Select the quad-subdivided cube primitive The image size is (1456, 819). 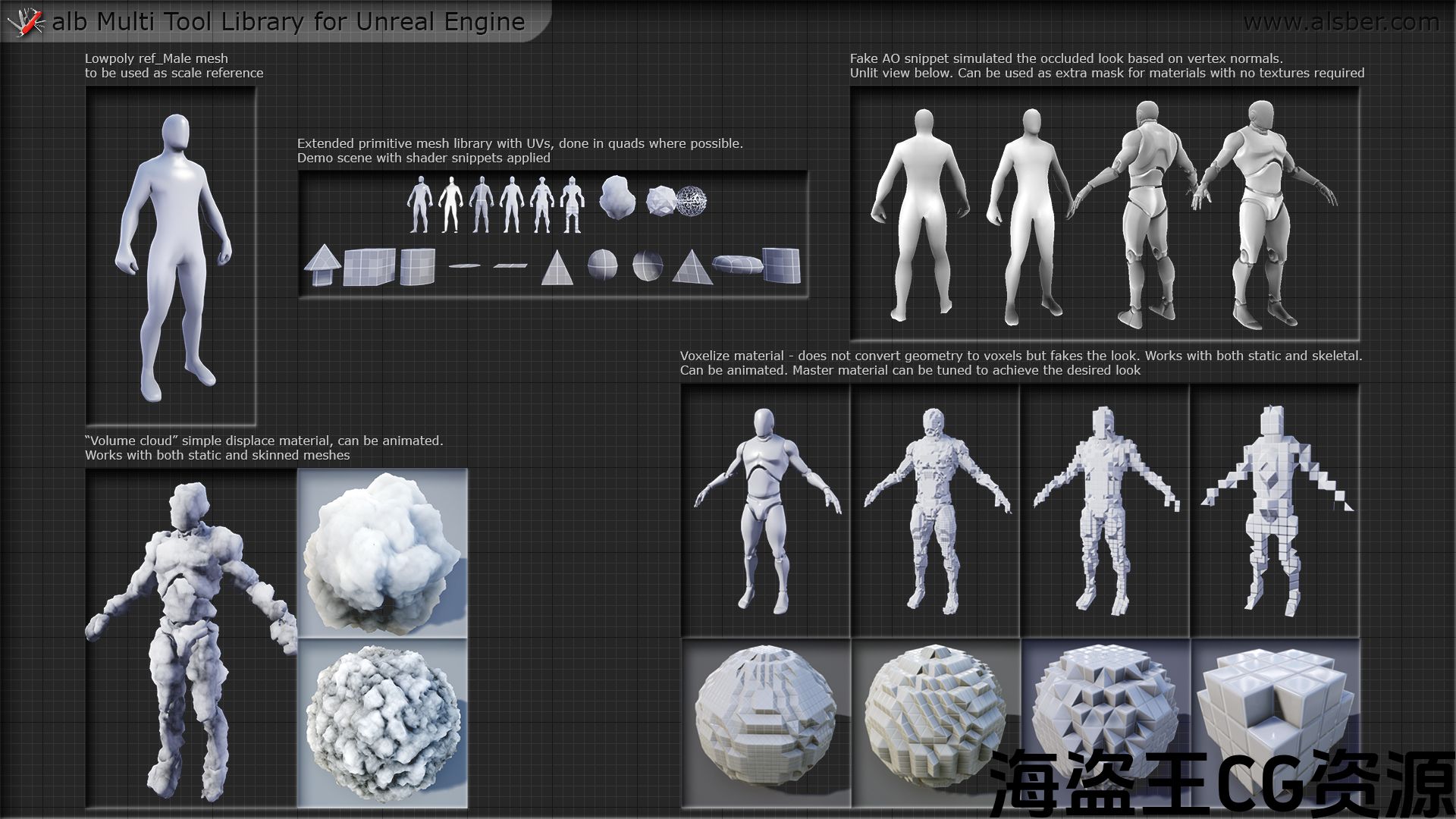click(369, 267)
